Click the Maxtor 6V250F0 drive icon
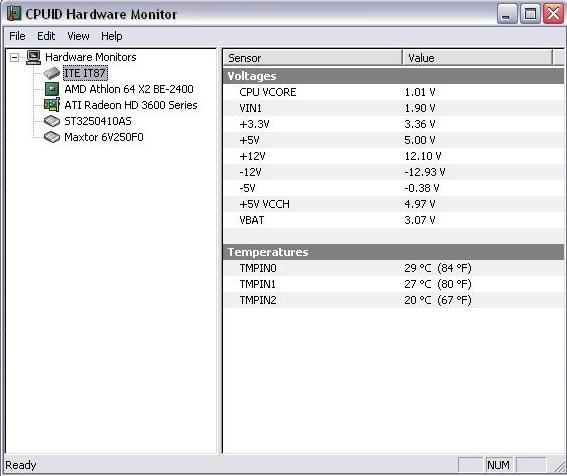Viewport: 567px width, 476px height. 52,137
